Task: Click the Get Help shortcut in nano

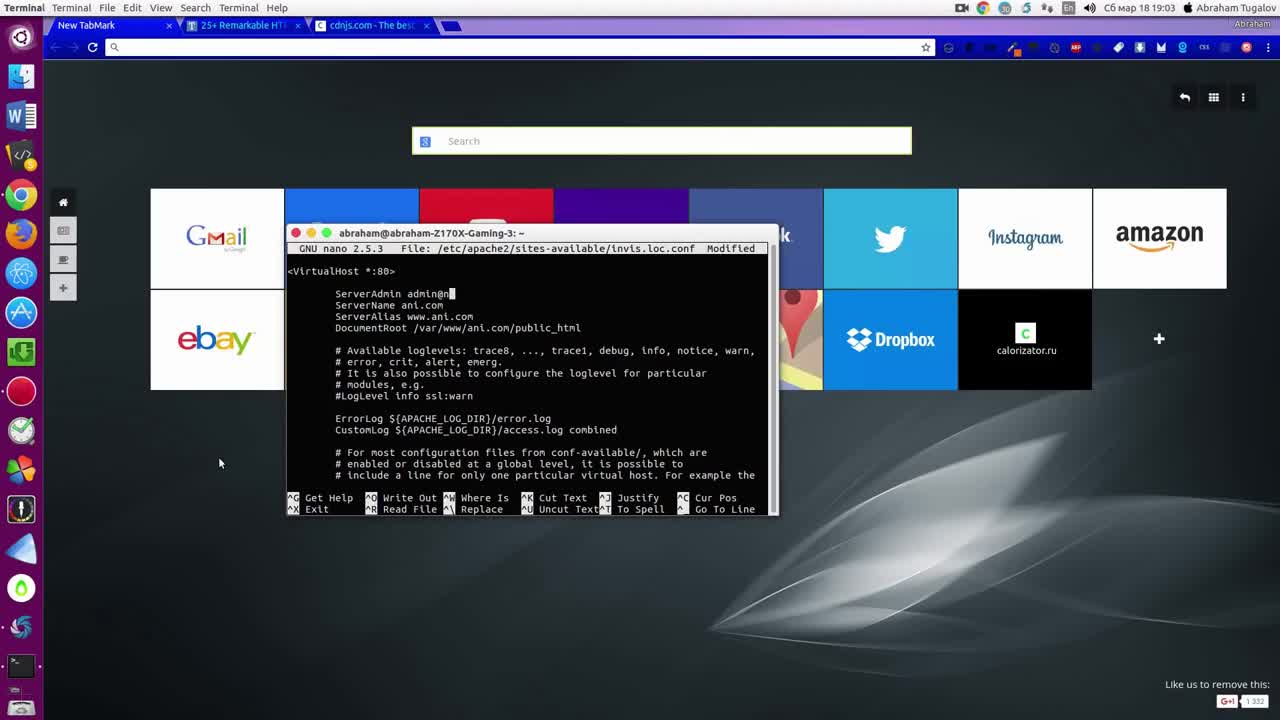Action: (x=320, y=498)
